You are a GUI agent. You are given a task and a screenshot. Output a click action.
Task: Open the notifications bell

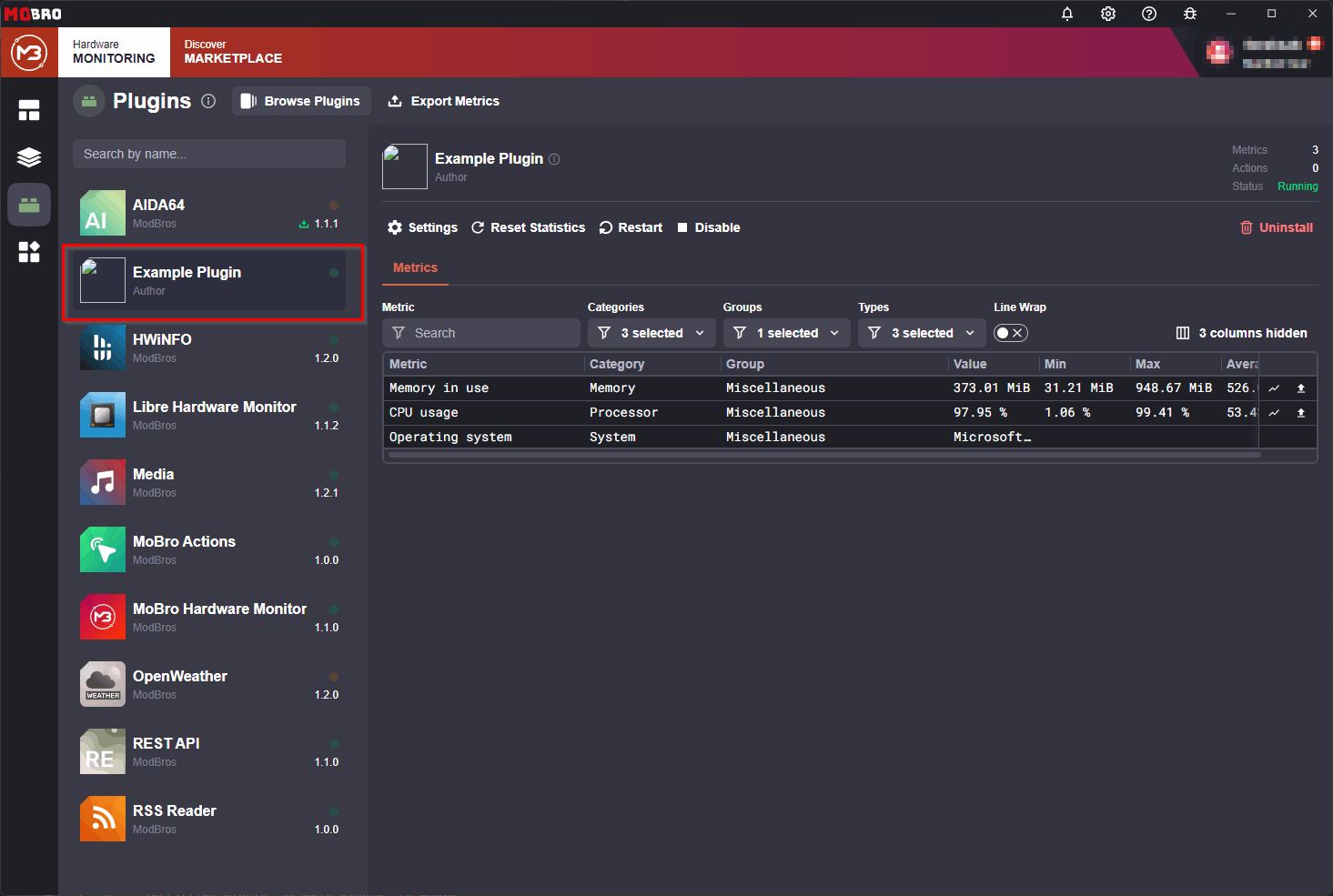1067,14
